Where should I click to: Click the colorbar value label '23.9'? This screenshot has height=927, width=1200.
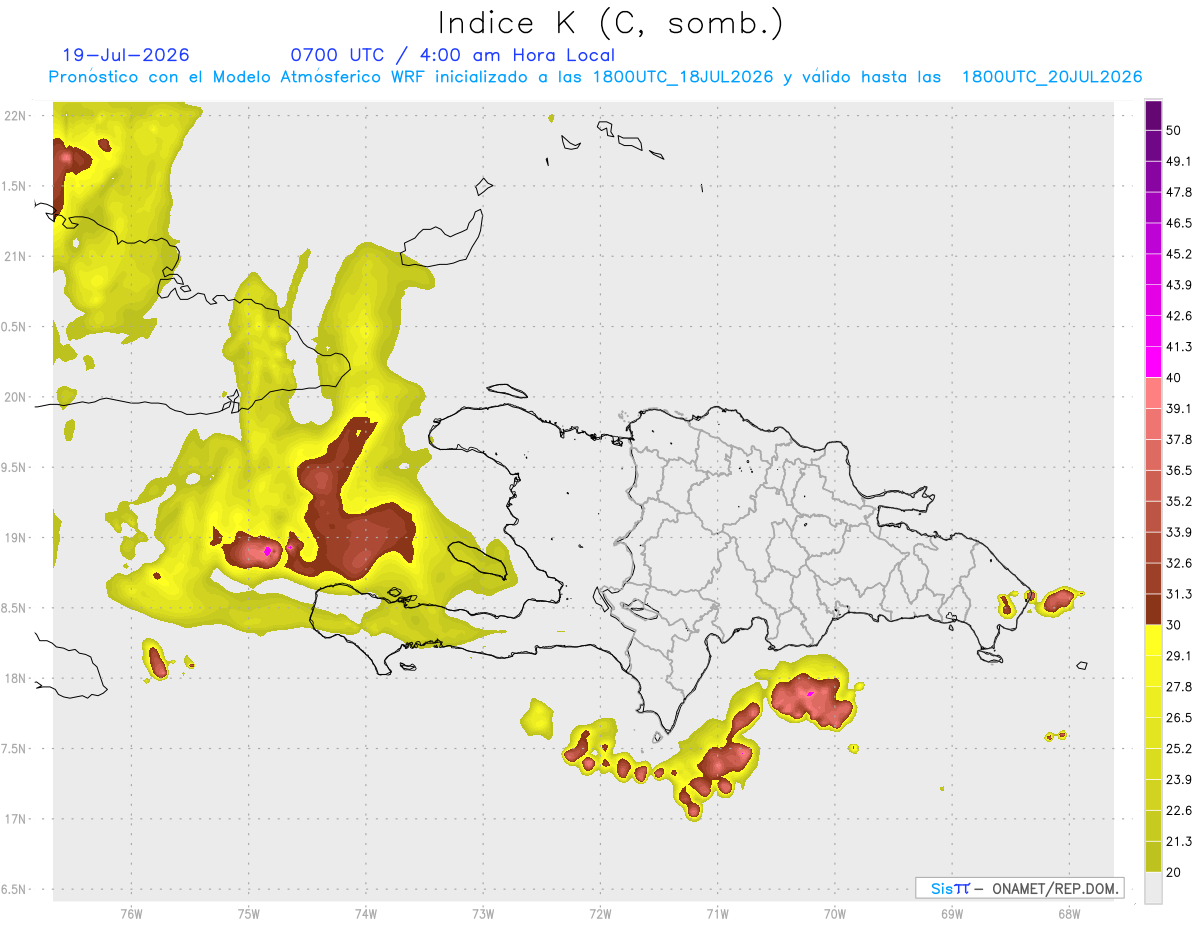(x=1179, y=779)
